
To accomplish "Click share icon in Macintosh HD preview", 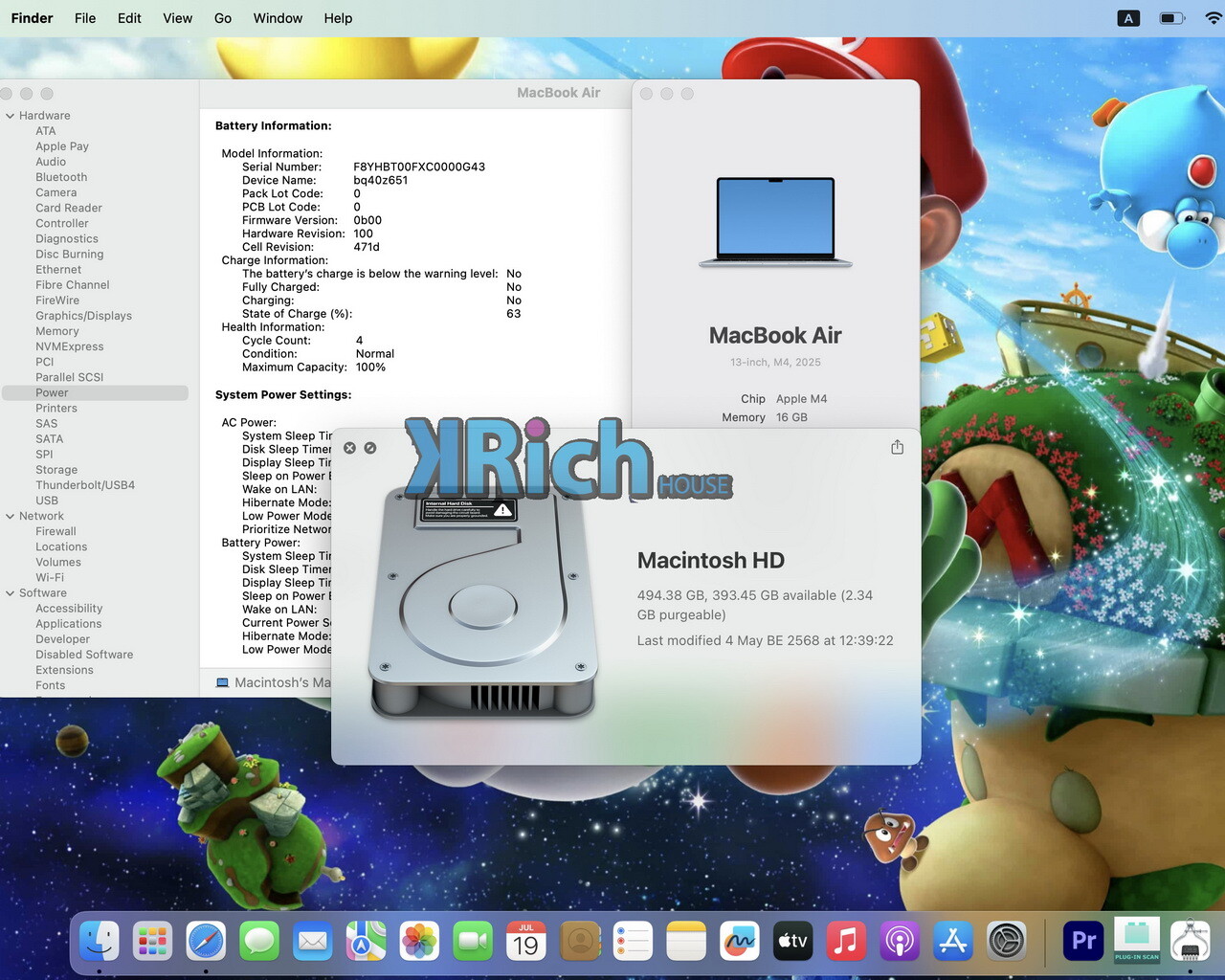I will [897, 447].
